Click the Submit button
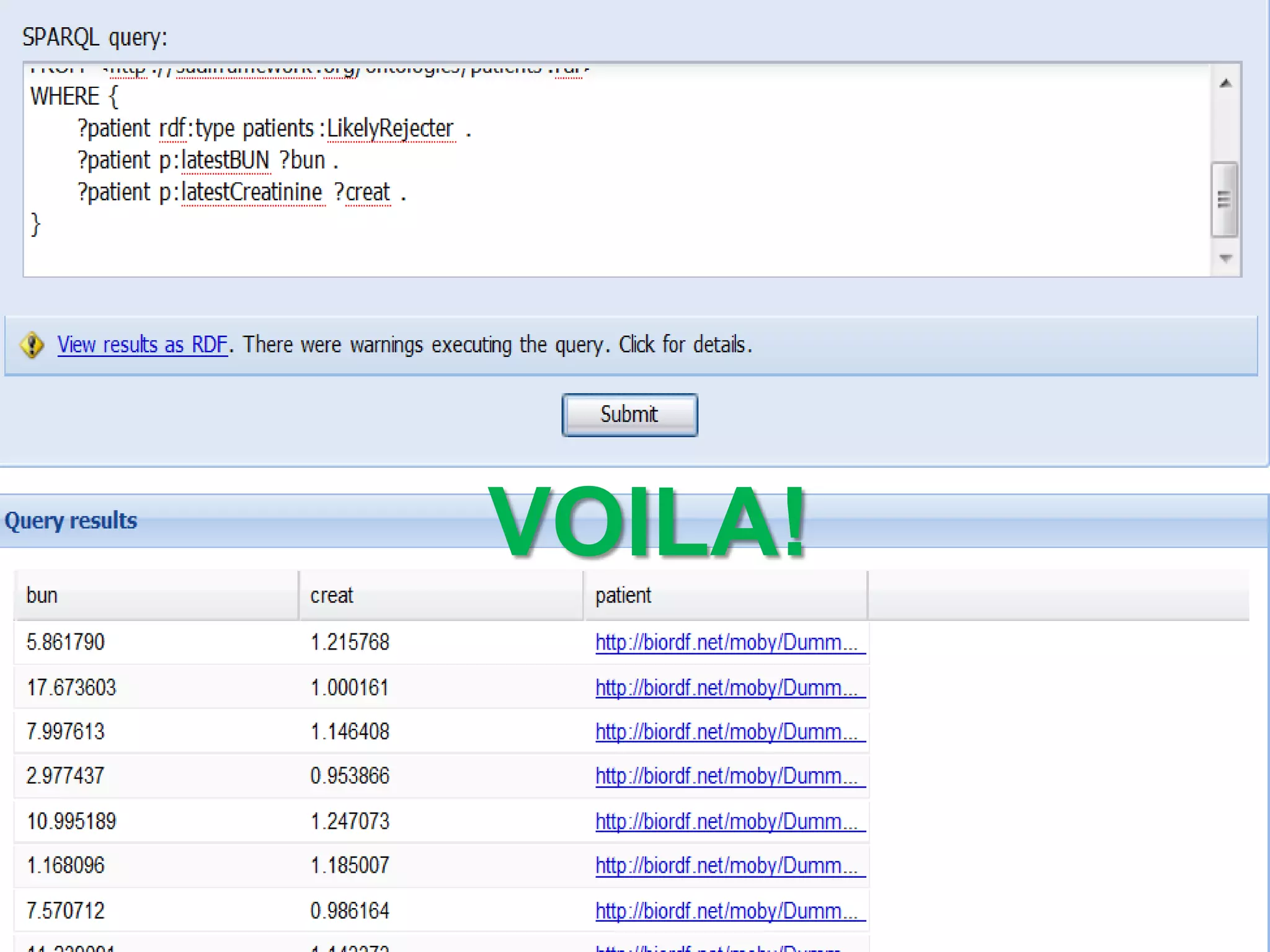 (629, 415)
